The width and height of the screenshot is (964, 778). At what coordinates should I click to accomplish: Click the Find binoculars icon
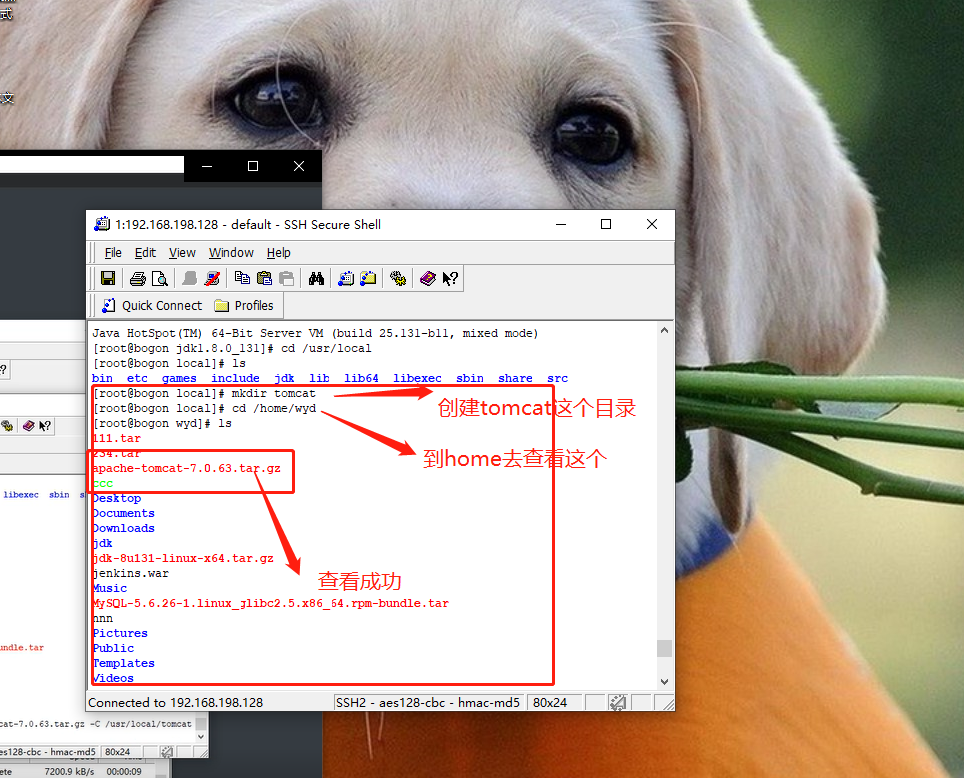coord(316,279)
